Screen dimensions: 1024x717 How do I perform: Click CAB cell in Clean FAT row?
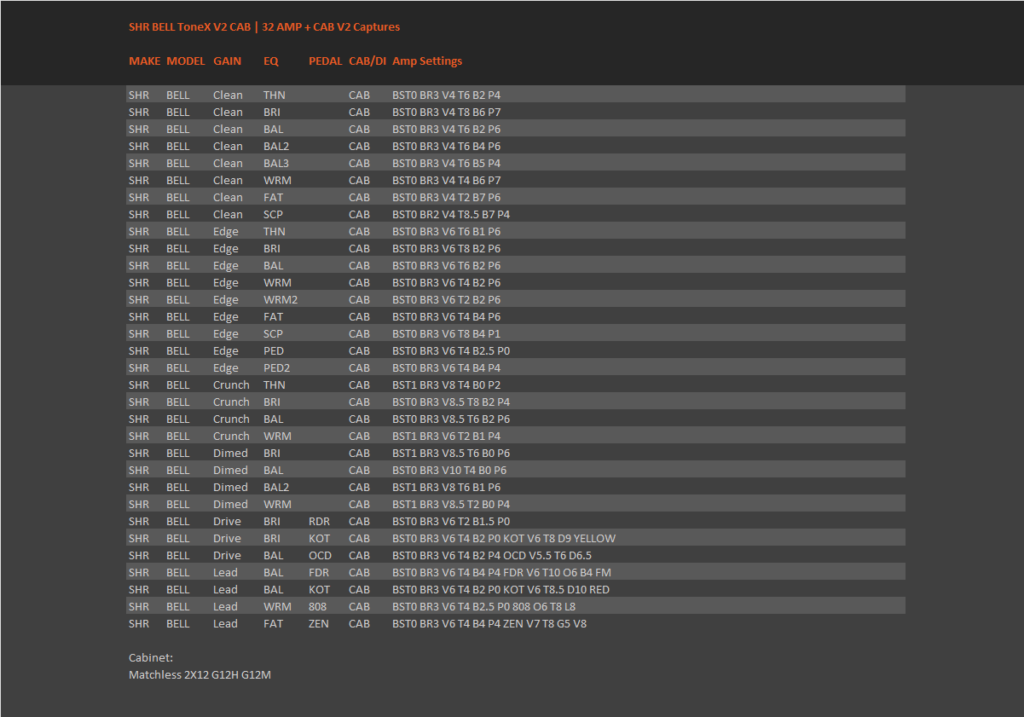(x=359, y=197)
